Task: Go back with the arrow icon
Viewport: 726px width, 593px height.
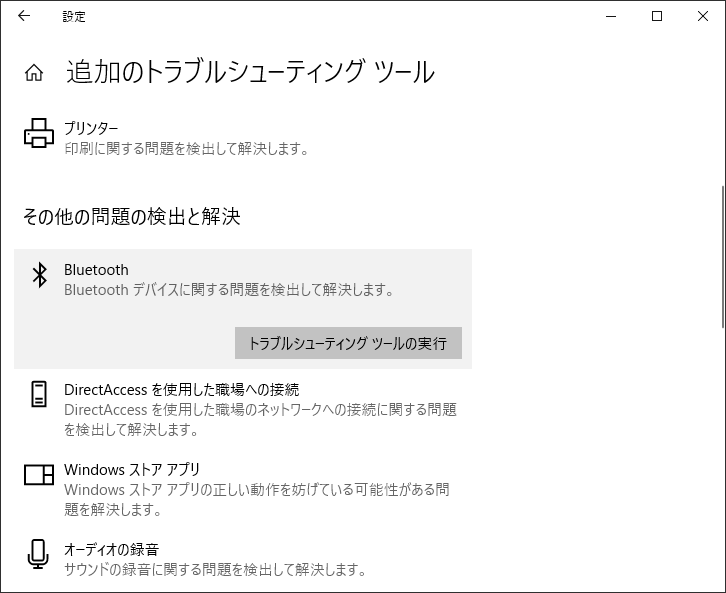Action: pyautogui.click(x=24, y=16)
